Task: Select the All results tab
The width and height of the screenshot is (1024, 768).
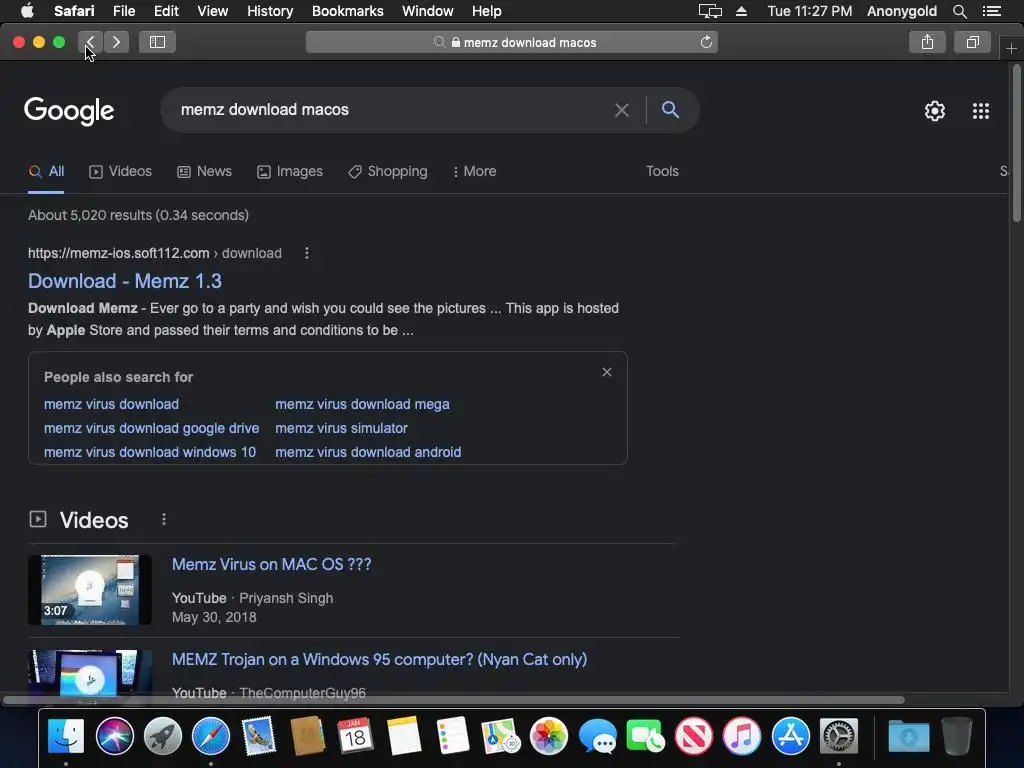Action: 46,172
